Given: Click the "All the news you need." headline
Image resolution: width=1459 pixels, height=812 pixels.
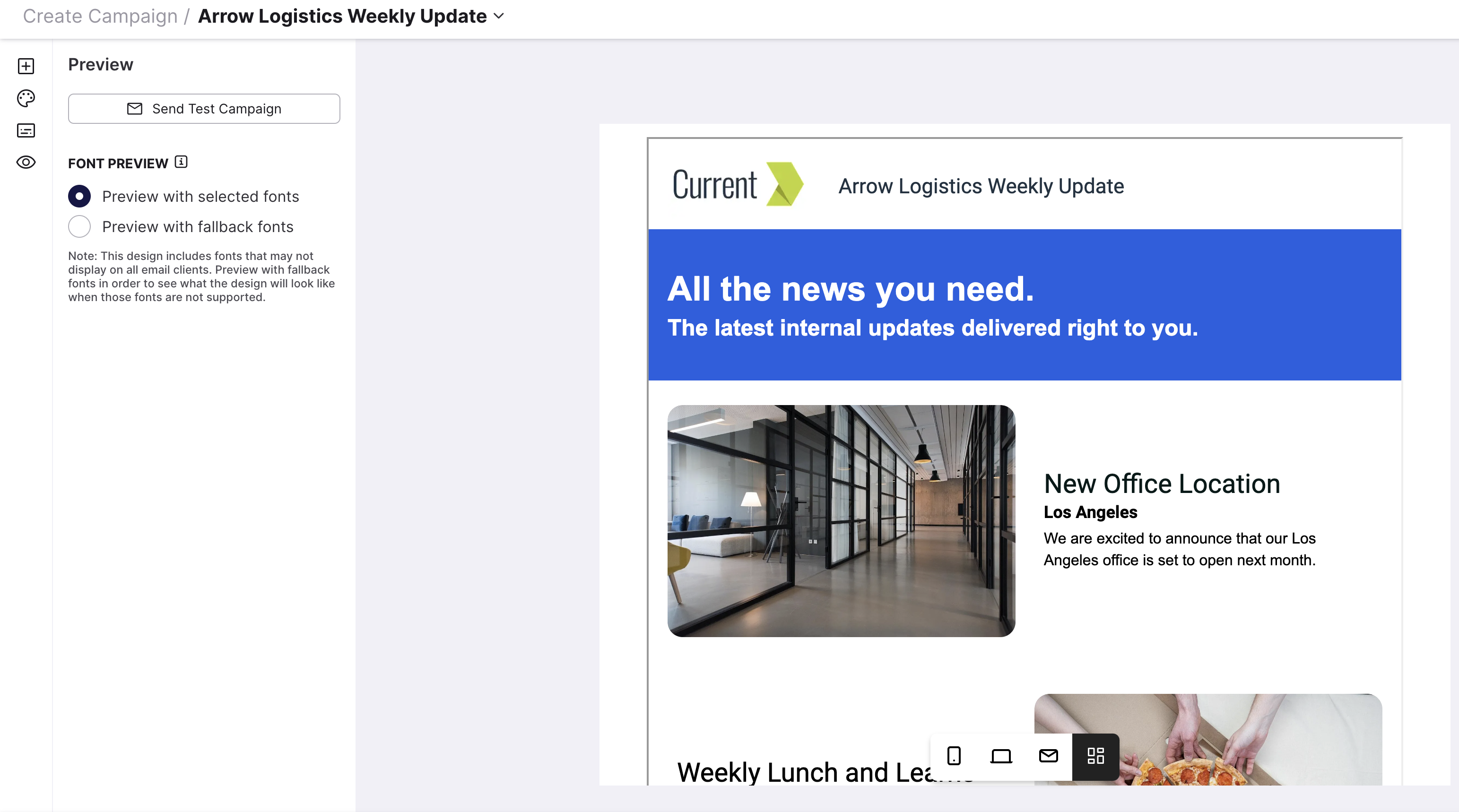Looking at the screenshot, I should [x=851, y=289].
